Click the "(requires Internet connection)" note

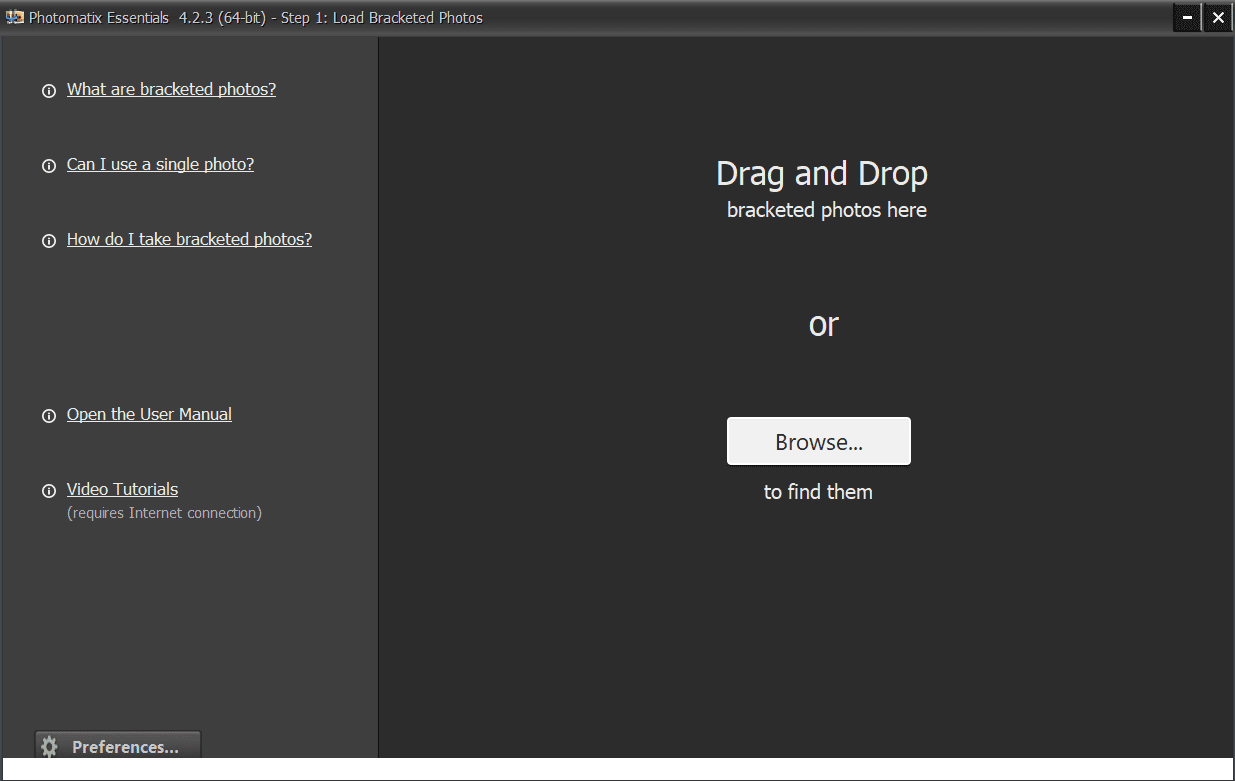pyautogui.click(x=164, y=513)
